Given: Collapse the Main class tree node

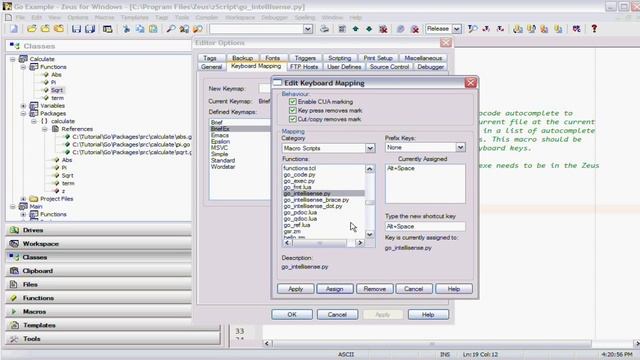Looking at the screenshot, I should 13,207.
